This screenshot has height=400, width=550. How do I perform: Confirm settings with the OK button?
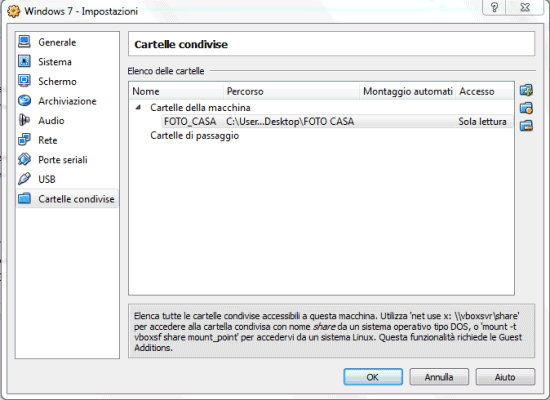(373, 377)
